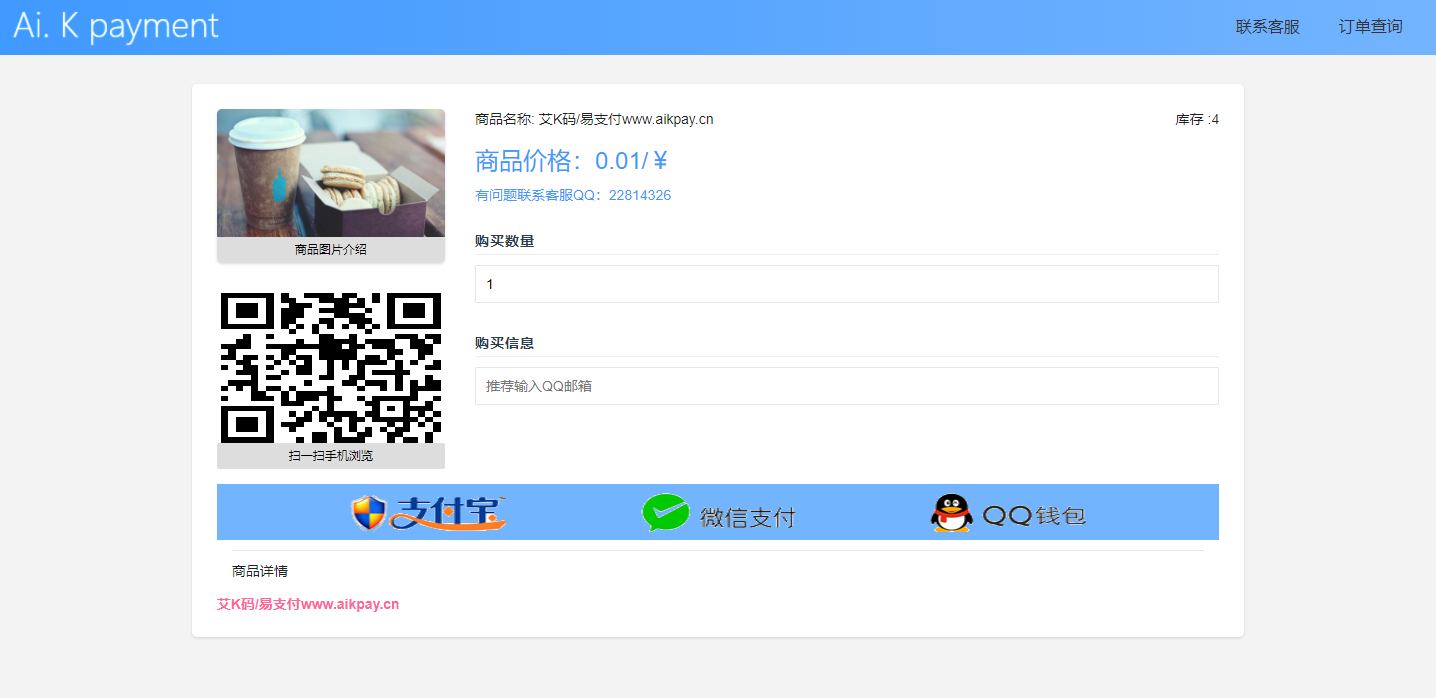Open the coffee cup product image
The height and width of the screenshot is (698, 1436).
tap(331, 173)
